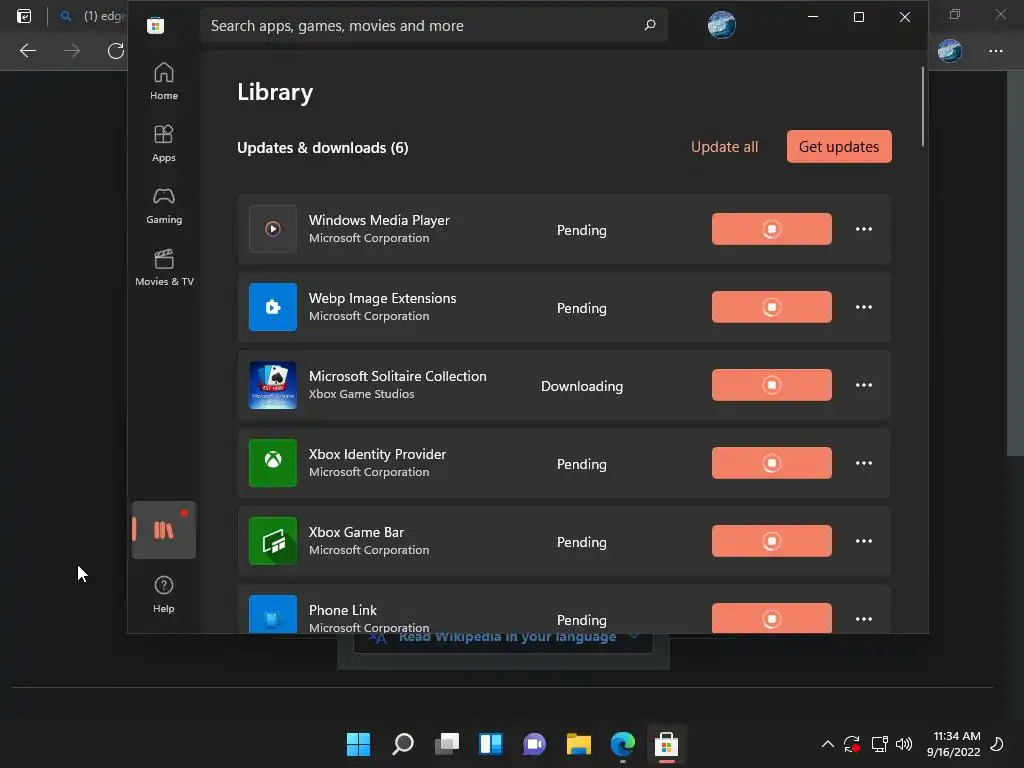This screenshot has width=1024, height=768.
Task: Stop the Xbox Identity Provider update
Action: coord(771,463)
